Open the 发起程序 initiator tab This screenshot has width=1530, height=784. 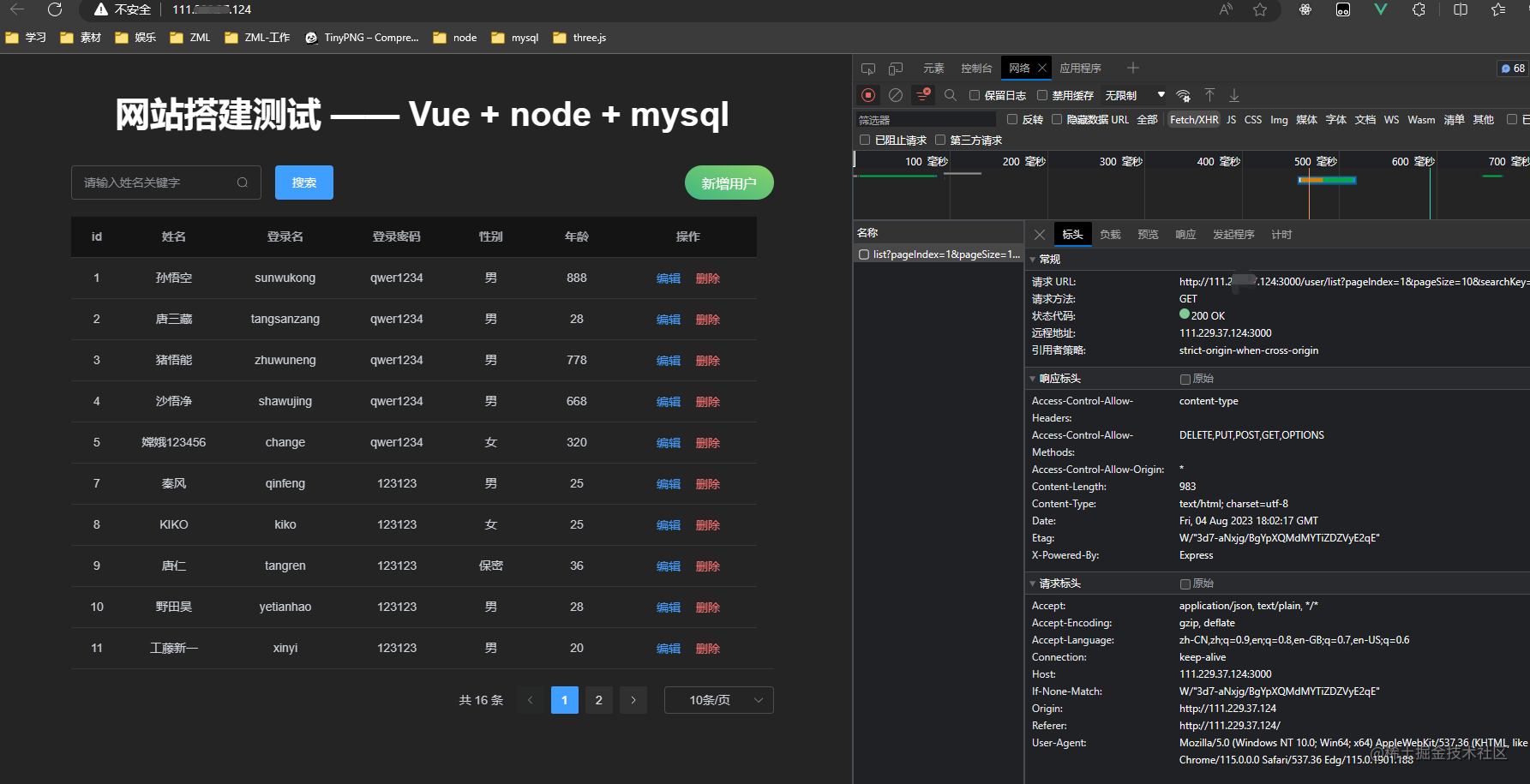[1233, 235]
